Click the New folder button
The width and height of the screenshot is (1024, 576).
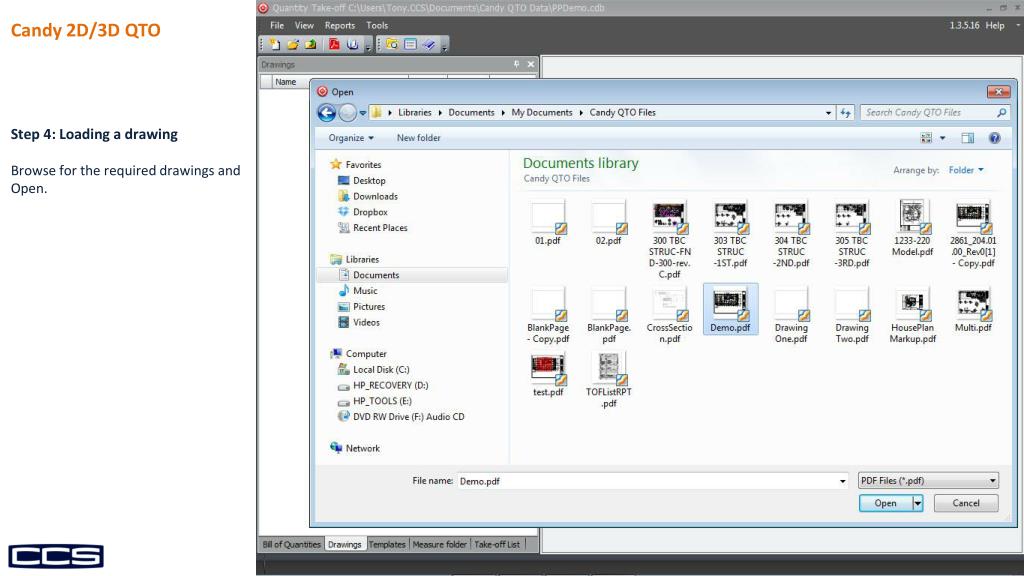[419, 138]
